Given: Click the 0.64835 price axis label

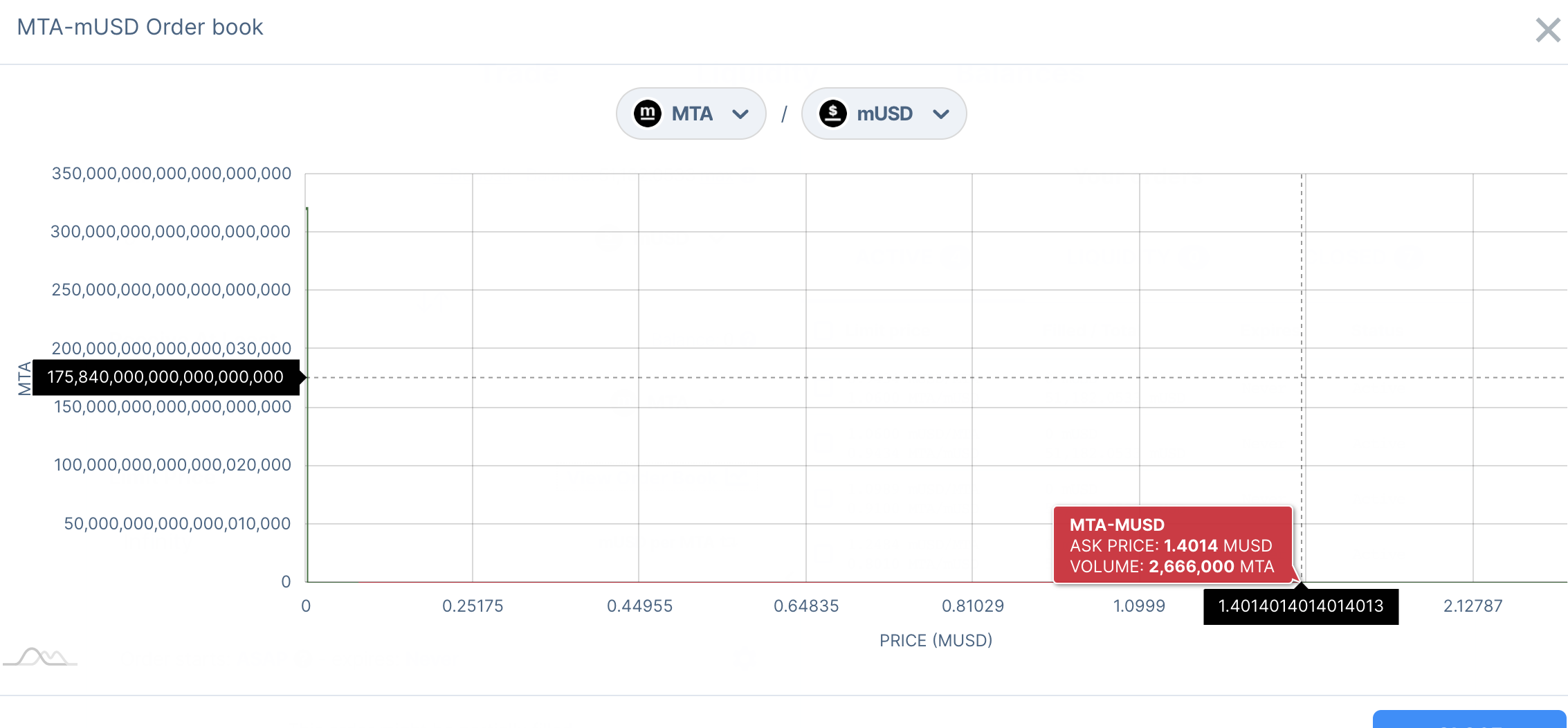Looking at the screenshot, I should tap(806, 606).
